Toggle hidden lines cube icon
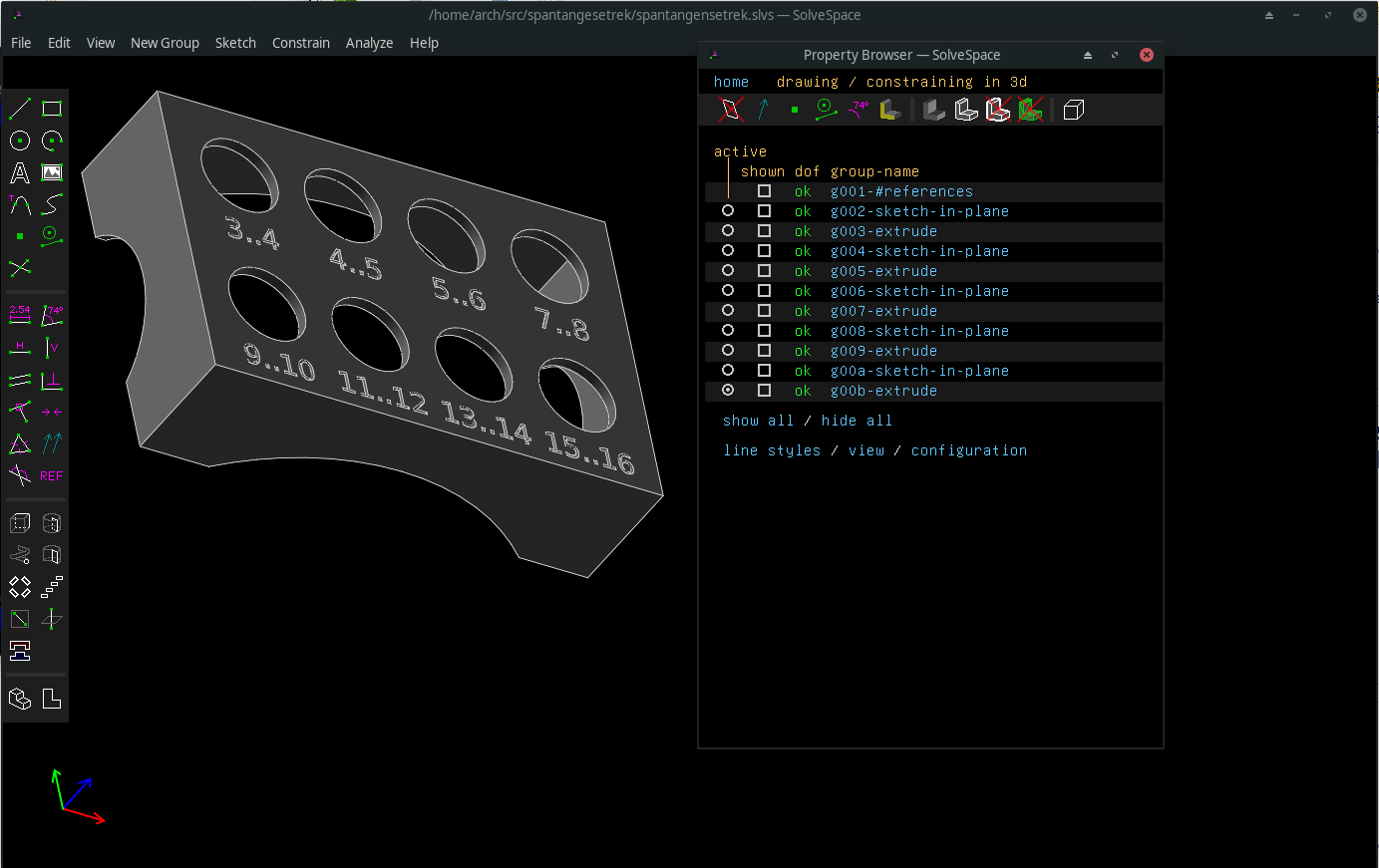Image resolution: width=1379 pixels, height=868 pixels. tap(1073, 110)
